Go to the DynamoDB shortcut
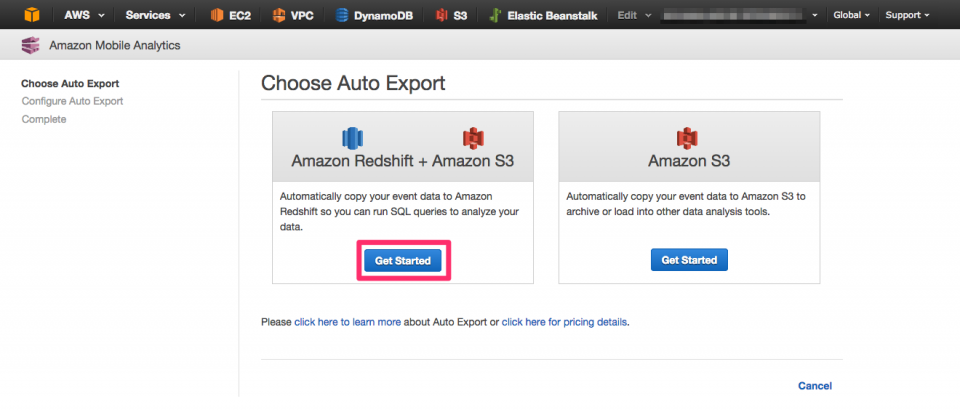 [373, 15]
